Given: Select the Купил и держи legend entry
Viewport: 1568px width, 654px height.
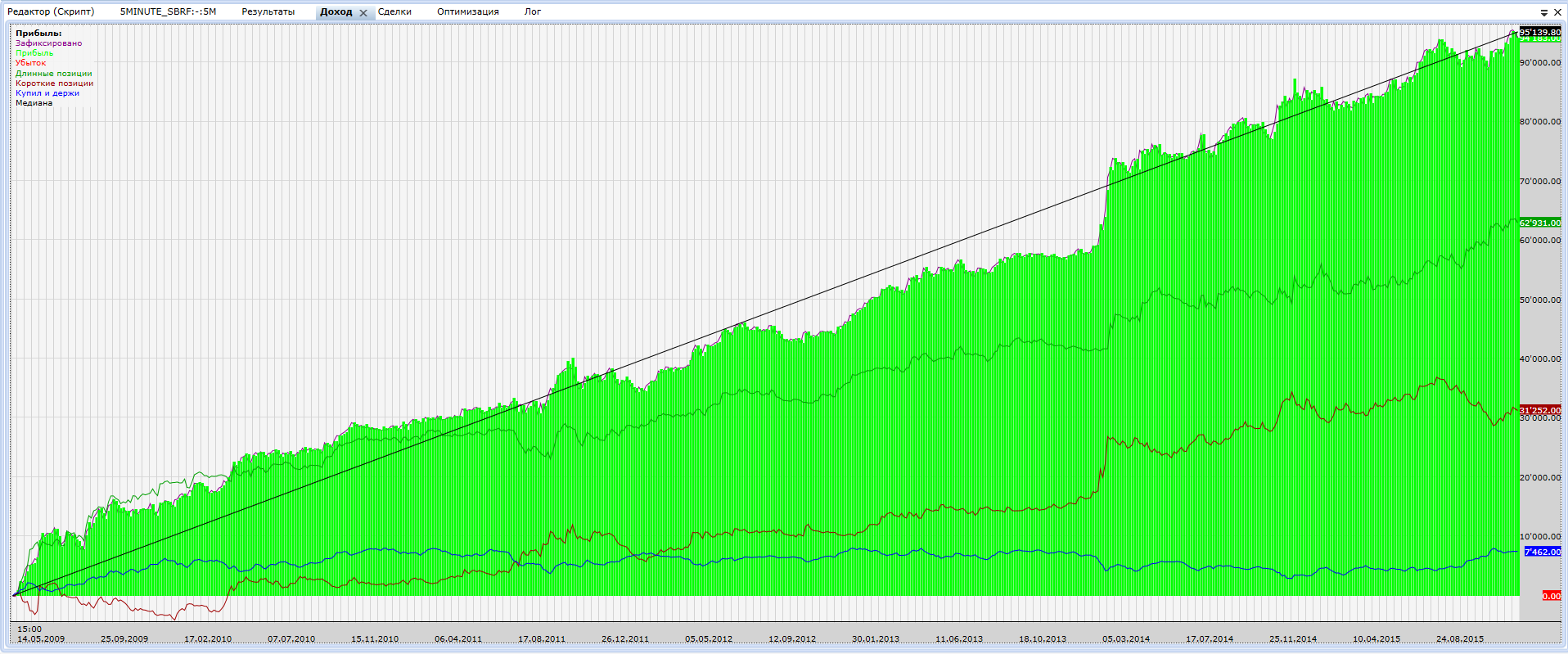Looking at the screenshot, I should (47, 92).
